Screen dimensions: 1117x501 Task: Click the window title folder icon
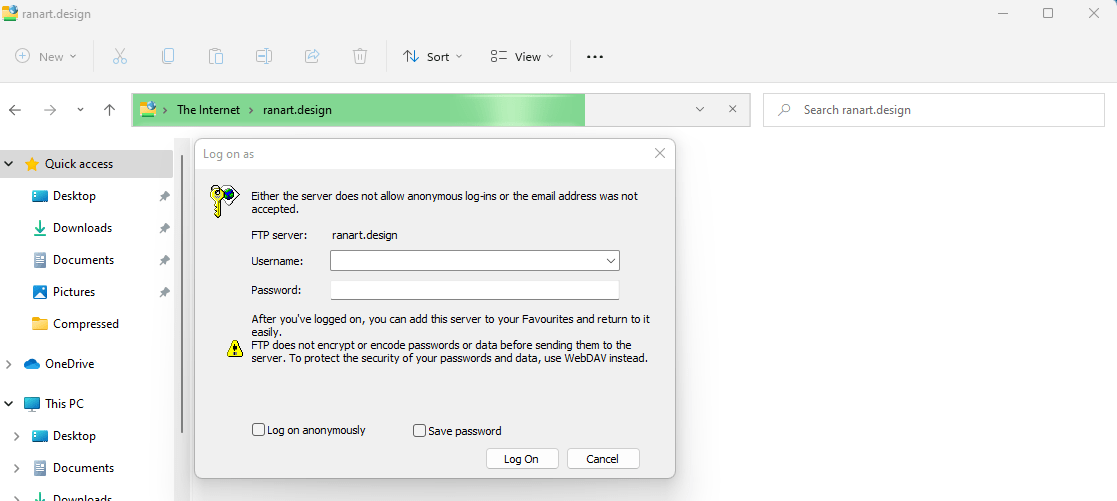[x=10, y=14]
